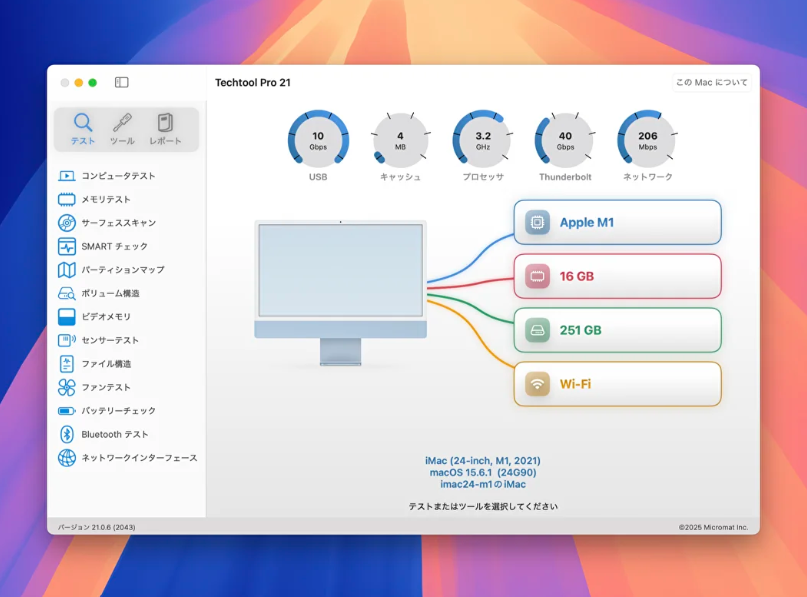This screenshot has height=597, width=807.
Task: Click the コンピュータテスト monitor icon
Action: click(x=66, y=176)
